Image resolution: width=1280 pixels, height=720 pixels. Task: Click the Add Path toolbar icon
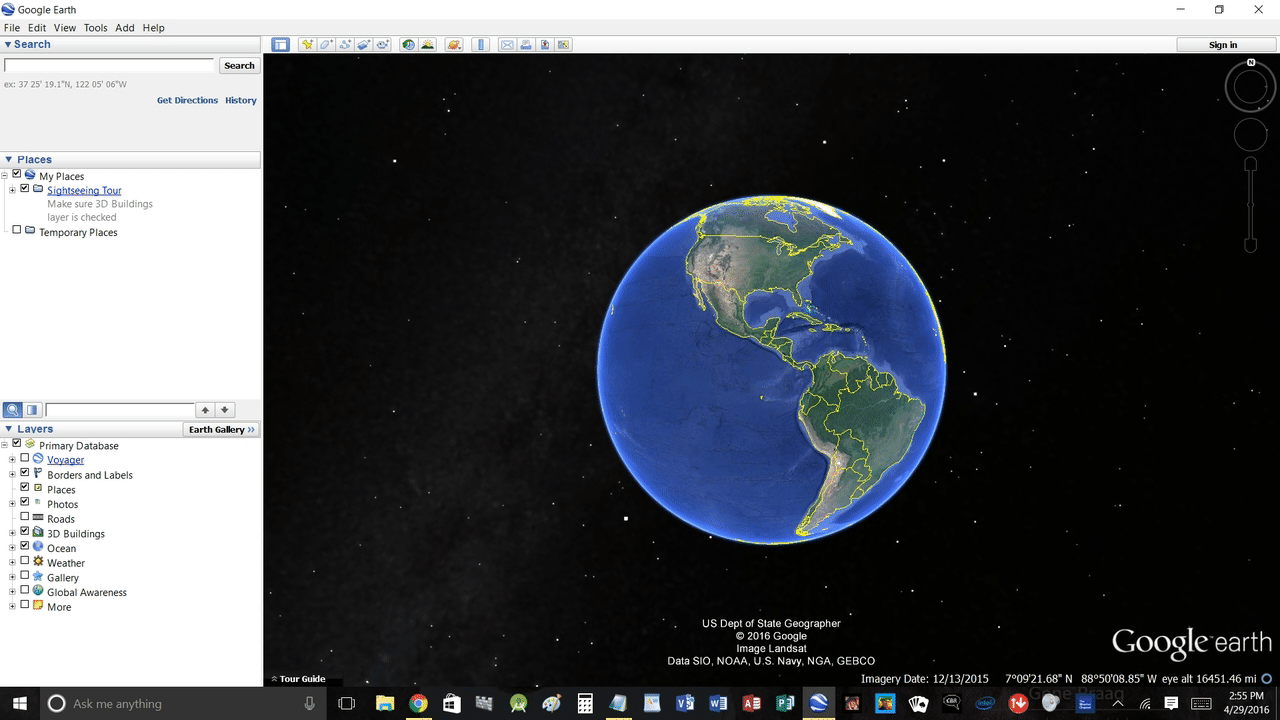[x=345, y=45]
